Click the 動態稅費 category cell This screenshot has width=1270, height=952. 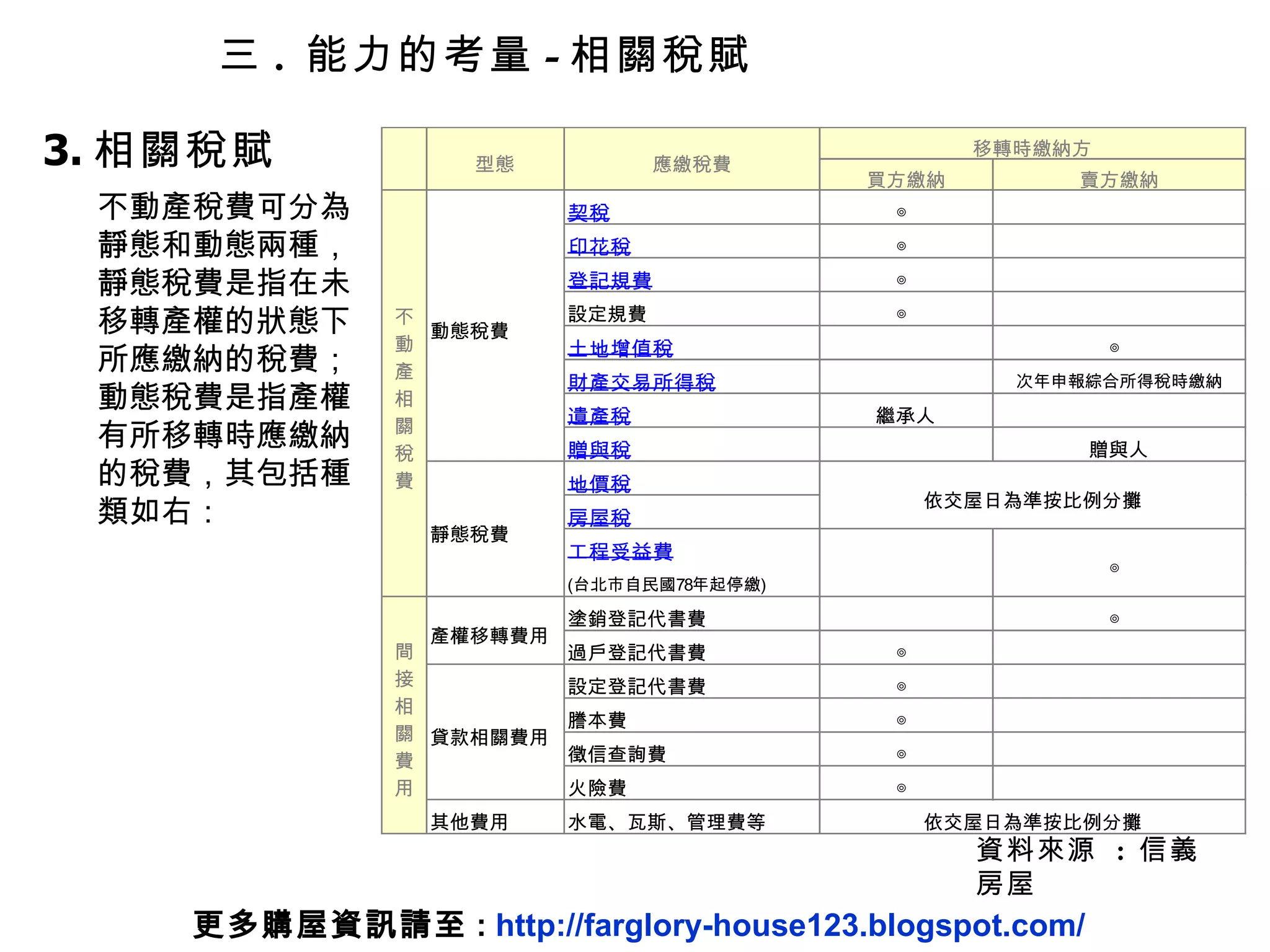495,325
